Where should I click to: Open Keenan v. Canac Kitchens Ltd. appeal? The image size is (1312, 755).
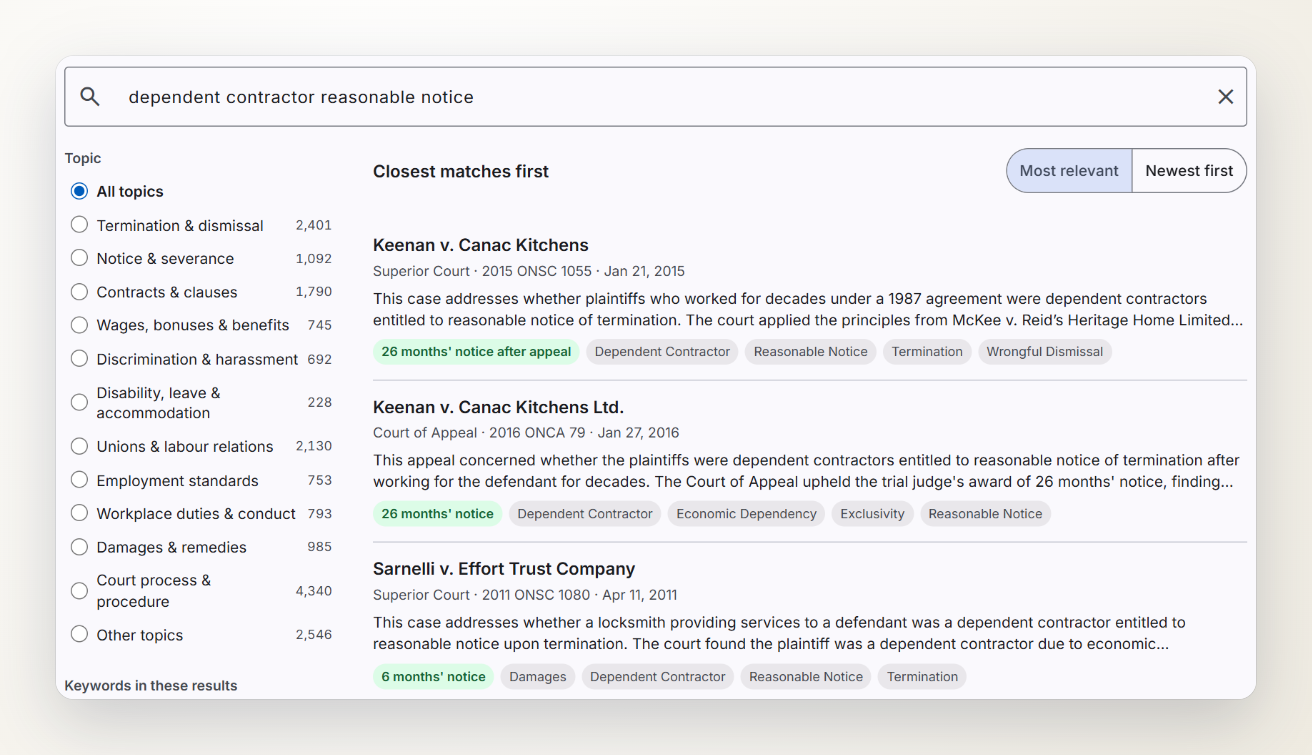498,407
